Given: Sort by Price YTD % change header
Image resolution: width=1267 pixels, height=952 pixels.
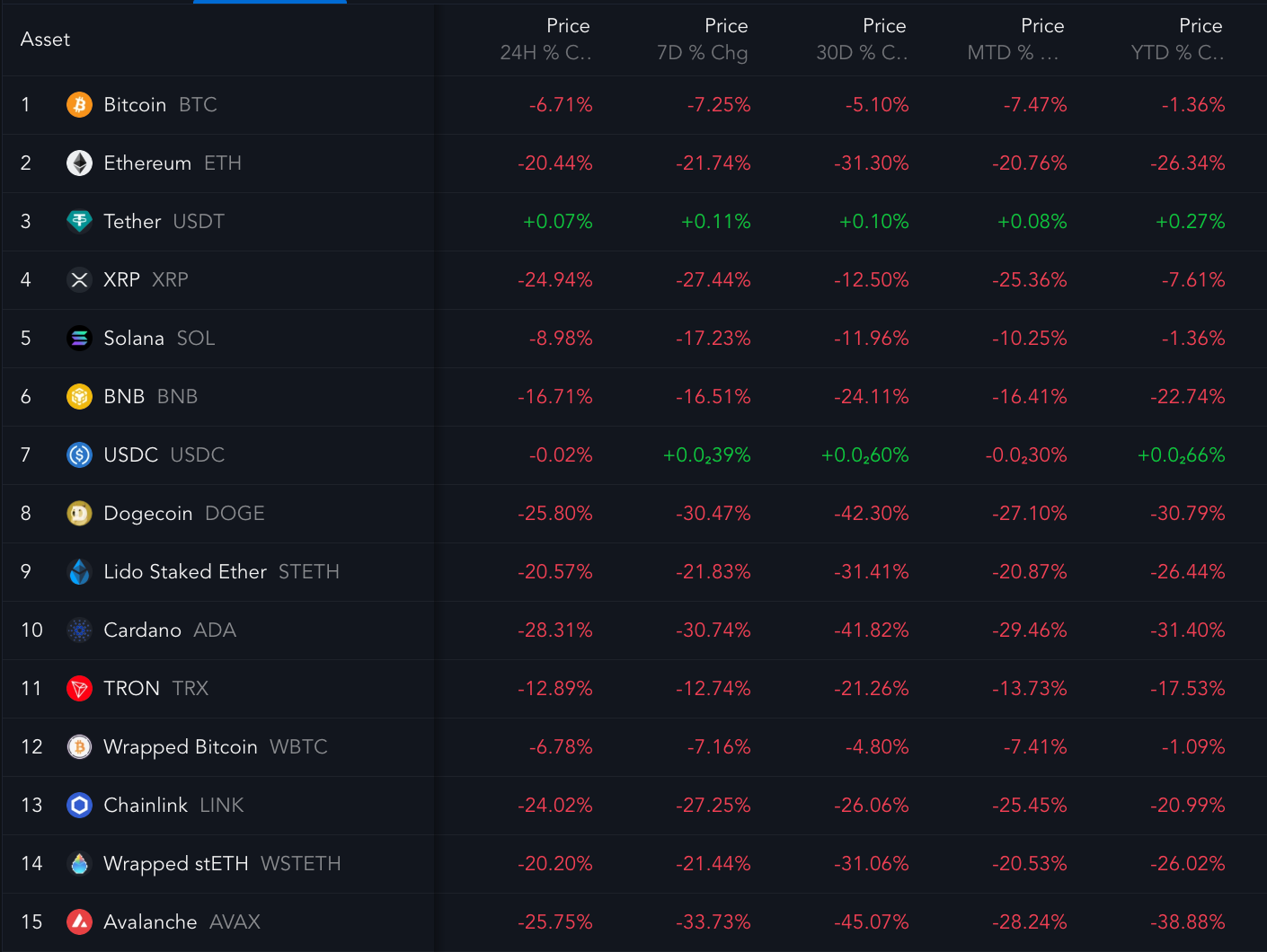Looking at the screenshot, I should click(1177, 40).
